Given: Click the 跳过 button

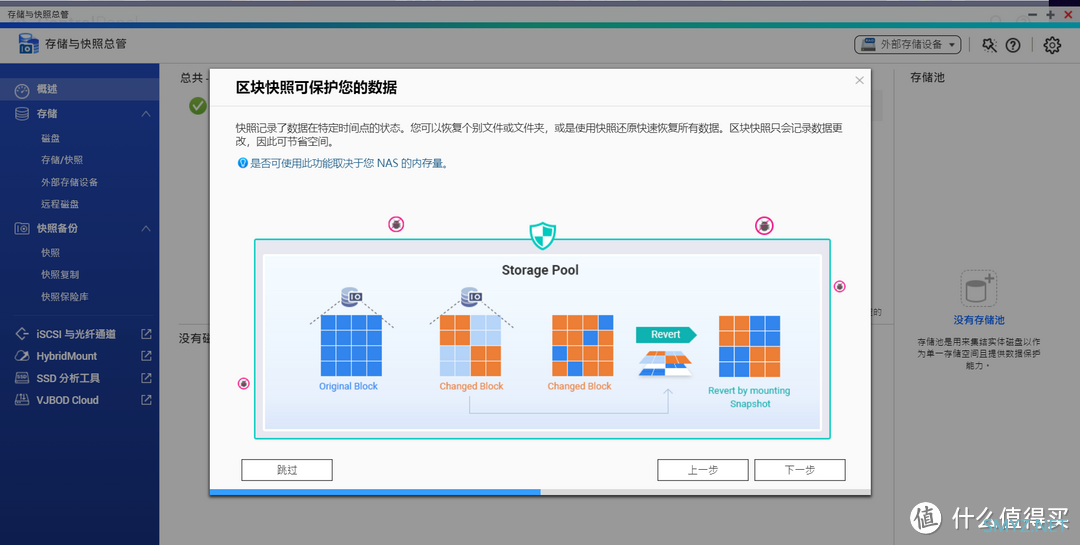Looking at the screenshot, I should [x=287, y=470].
